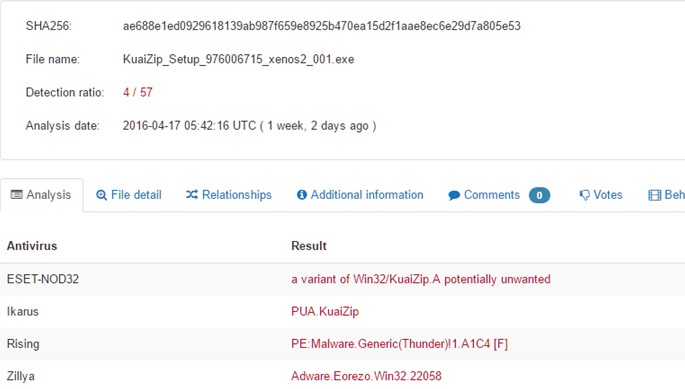685x389 pixels.
Task: Switch to the Votes tab
Action: click(x=601, y=195)
